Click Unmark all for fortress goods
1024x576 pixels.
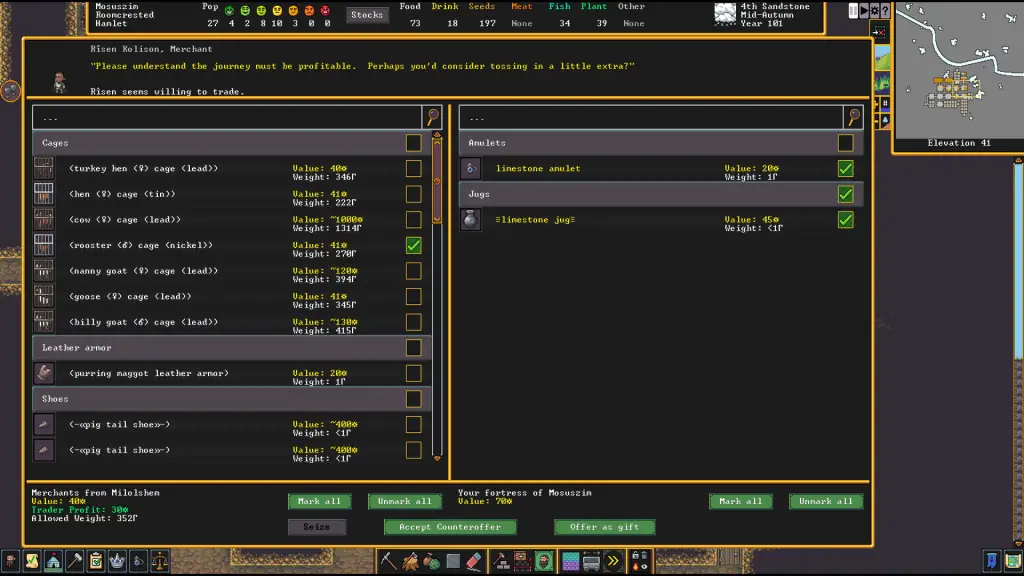pos(825,501)
